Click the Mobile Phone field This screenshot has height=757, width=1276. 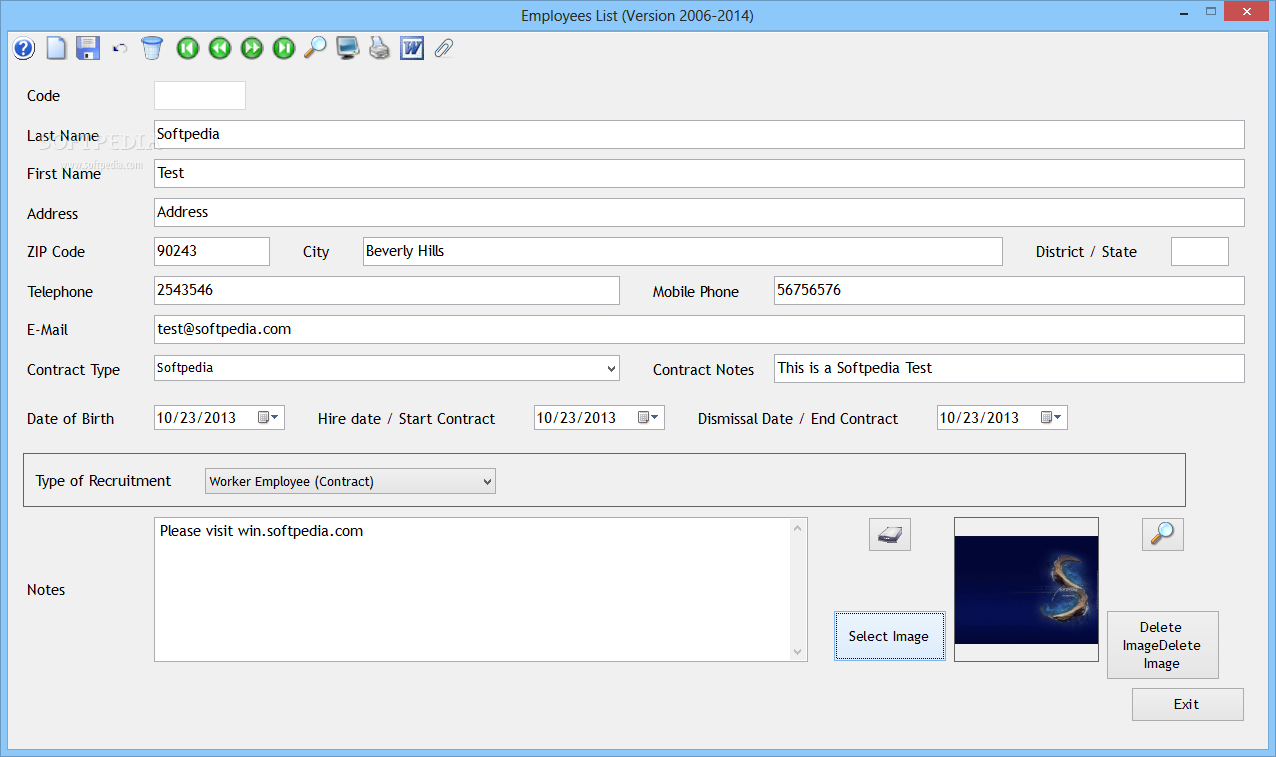(x=1009, y=290)
